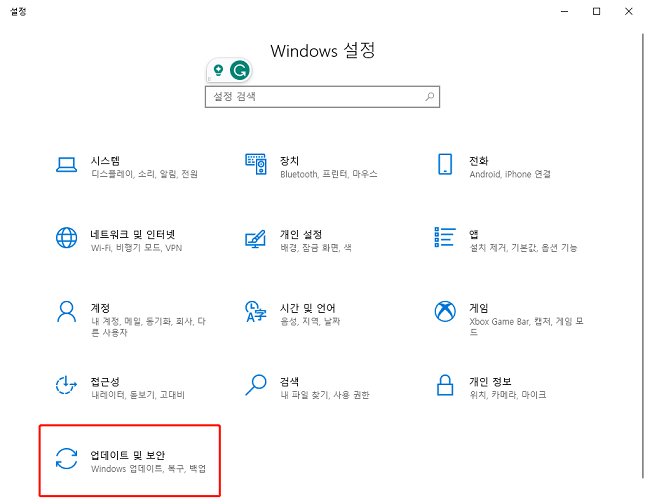The height and width of the screenshot is (500, 645).
Task: Click 배경, 잠금 화면, 색 description
Action: point(316,248)
